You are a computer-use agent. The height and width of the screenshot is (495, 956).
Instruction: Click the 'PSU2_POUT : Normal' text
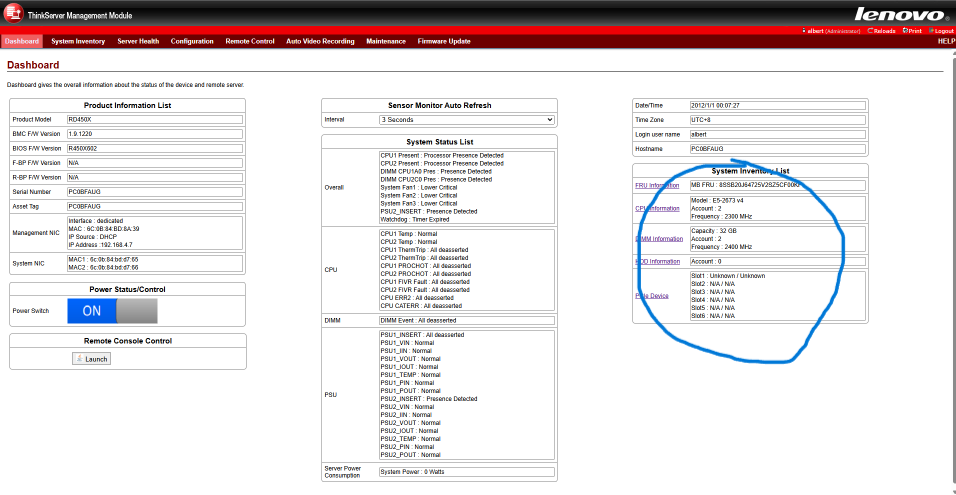410,455
